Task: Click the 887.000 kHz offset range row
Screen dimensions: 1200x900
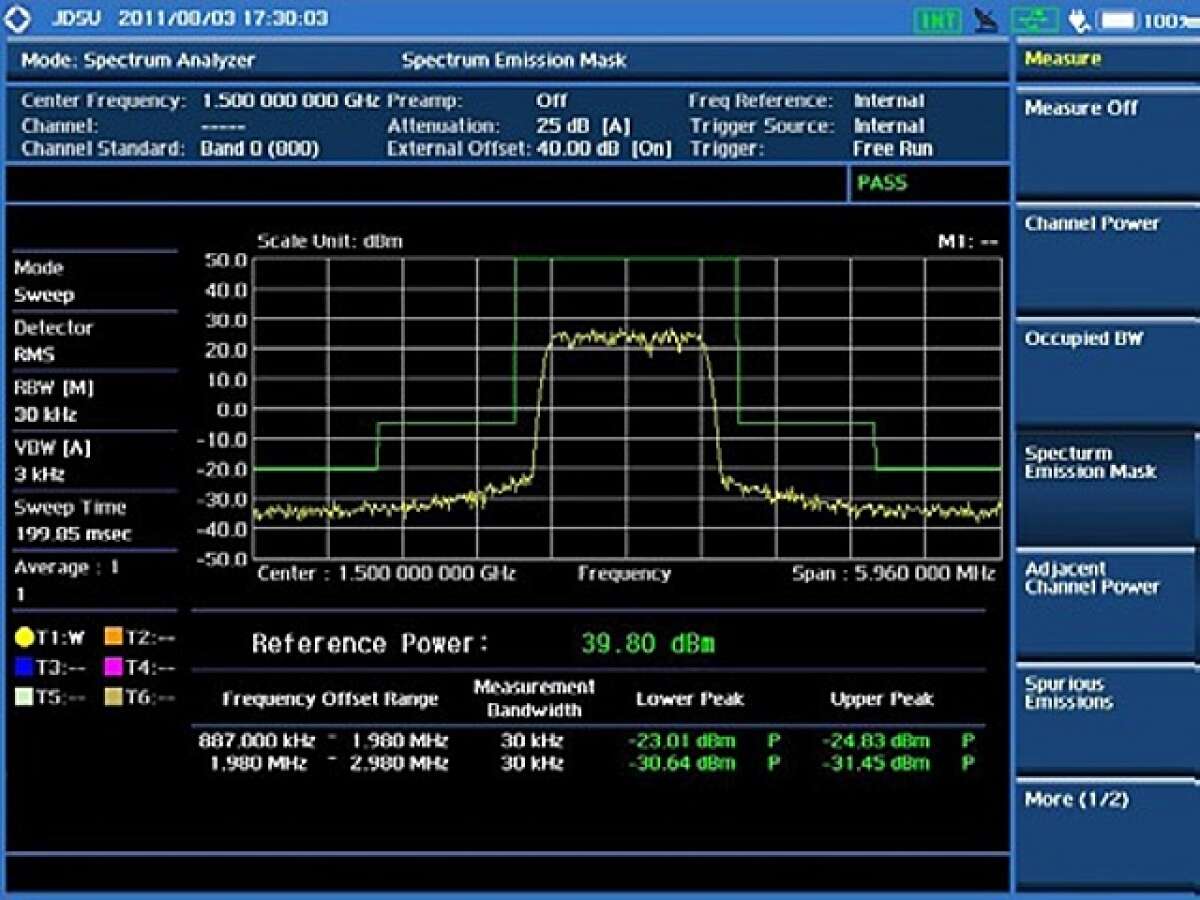Action: (x=586, y=741)
